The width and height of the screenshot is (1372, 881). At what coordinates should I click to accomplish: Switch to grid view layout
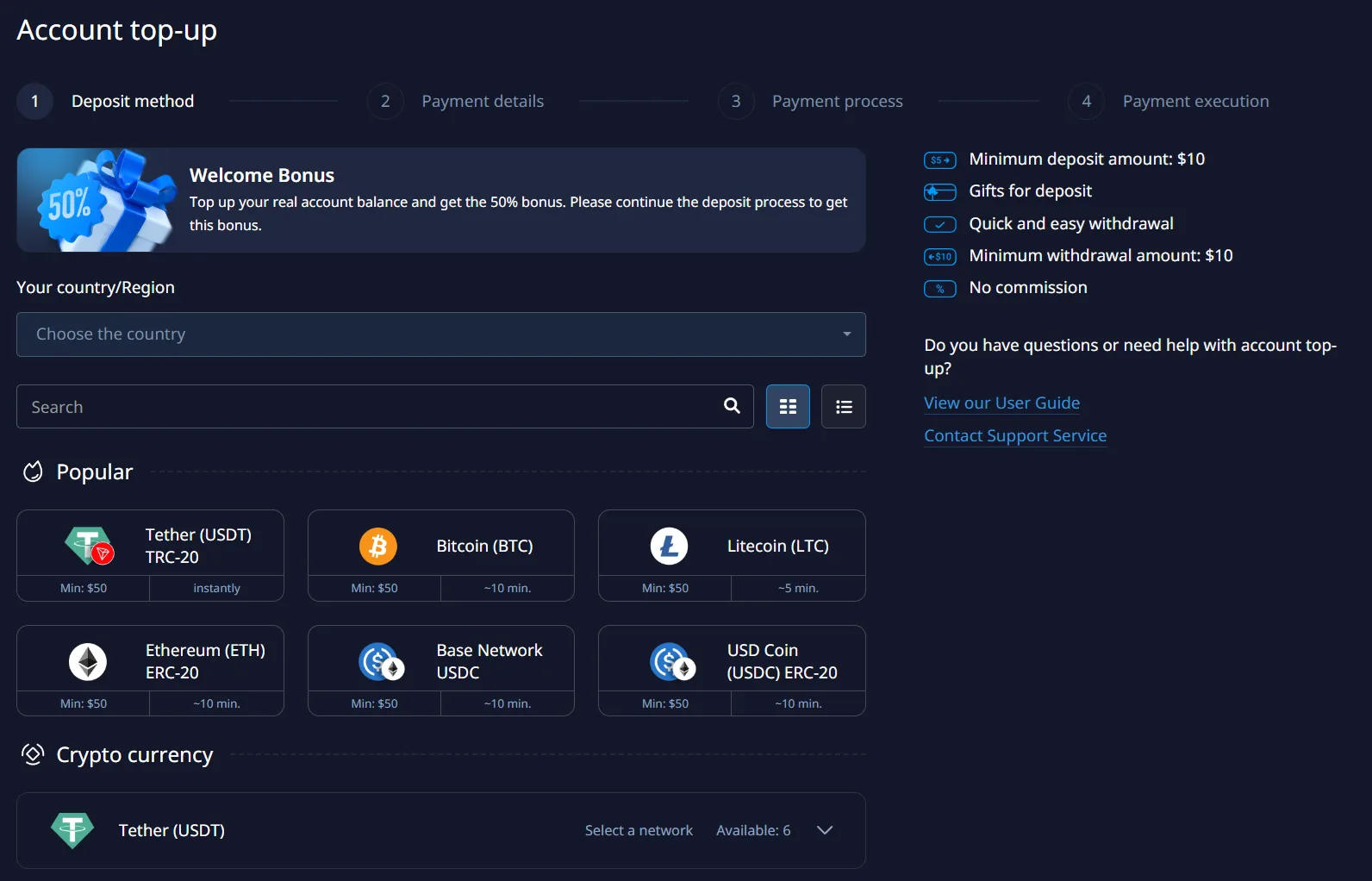(x=788, y=407)
